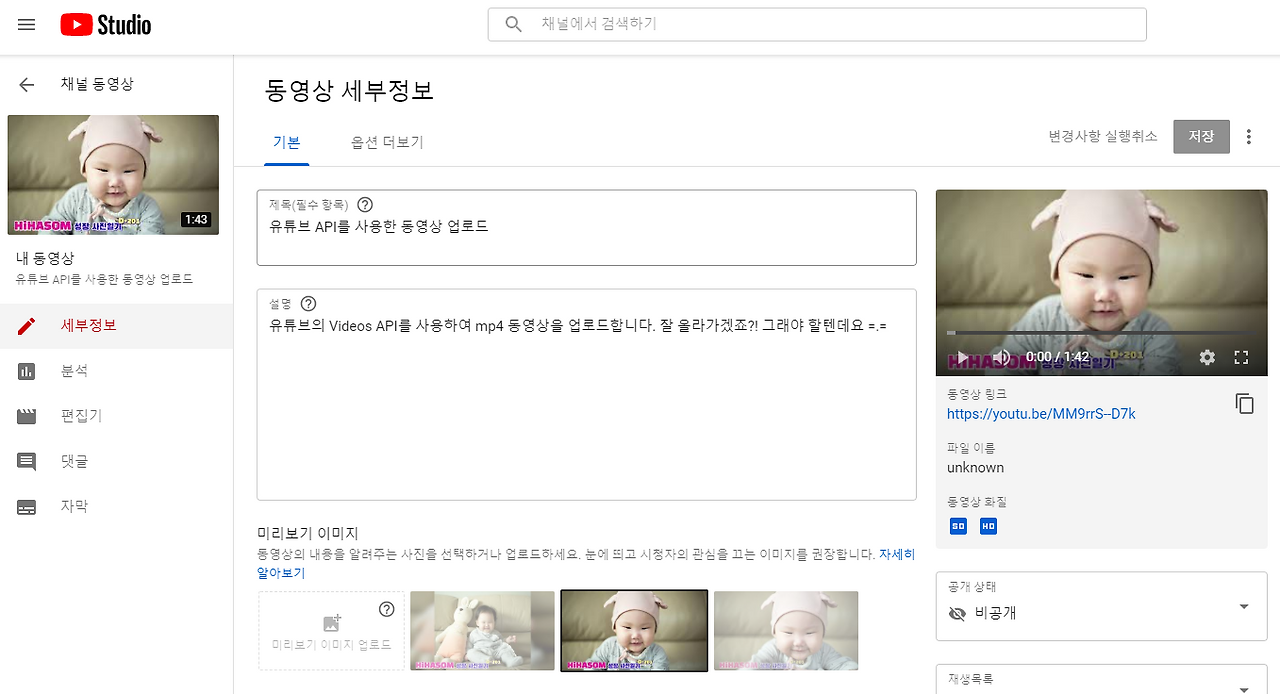Select the 세부정보 pencil icon
Image resolution: width=1280 pixels, height=694 pixels.
pyautogui.click(x=27, y=326)
